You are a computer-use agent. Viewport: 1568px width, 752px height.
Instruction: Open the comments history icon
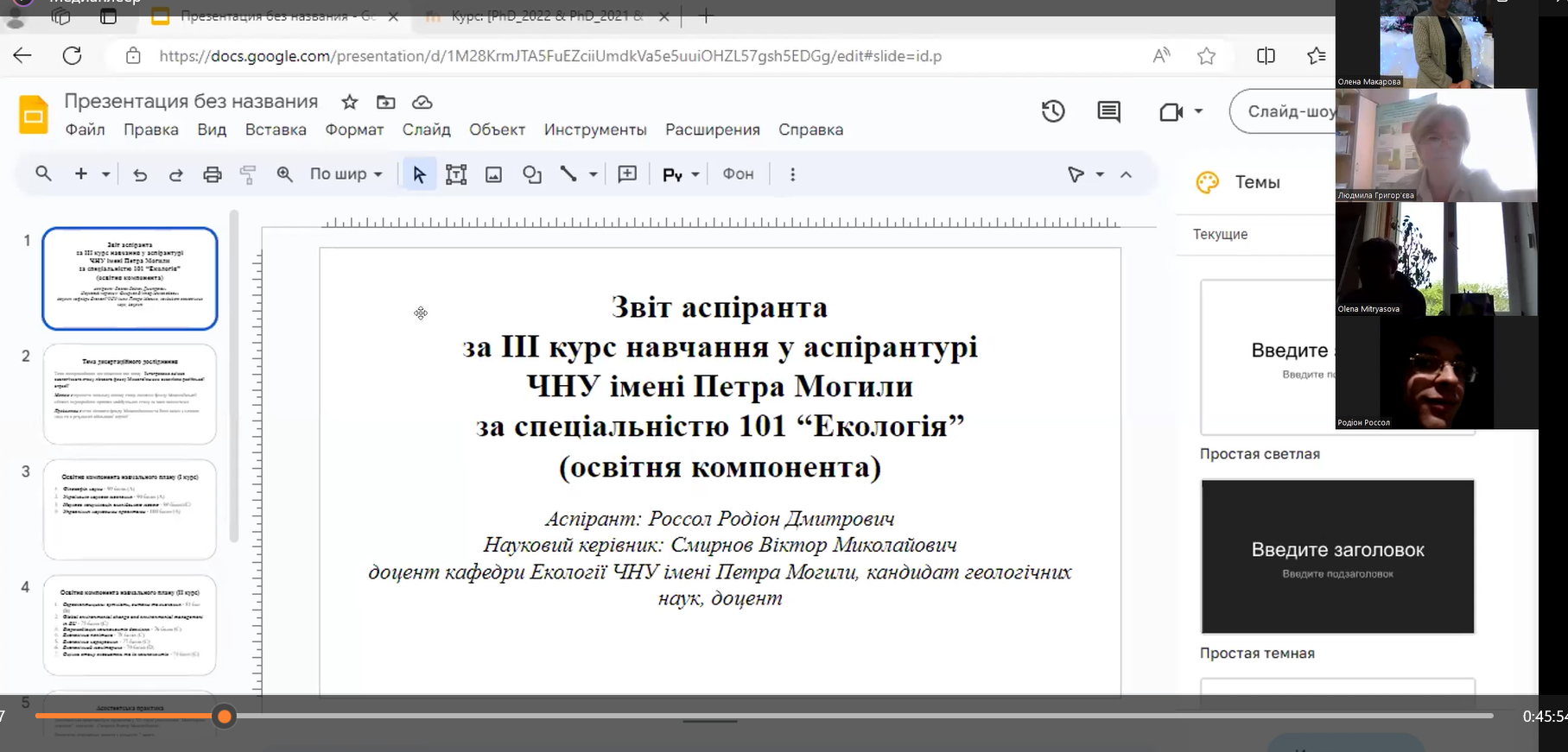(x=1109, y=111)
